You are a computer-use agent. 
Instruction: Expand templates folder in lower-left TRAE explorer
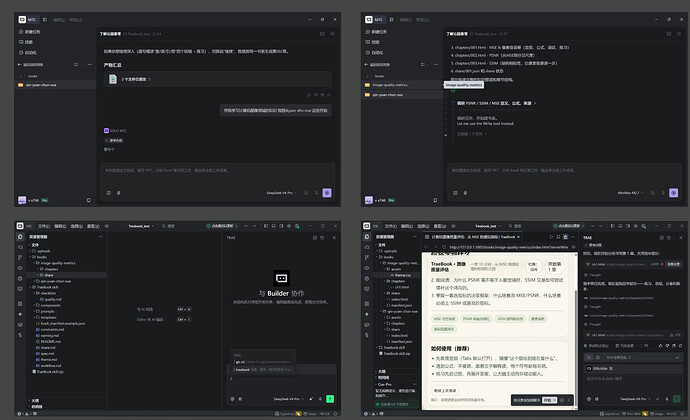[48, 317]
